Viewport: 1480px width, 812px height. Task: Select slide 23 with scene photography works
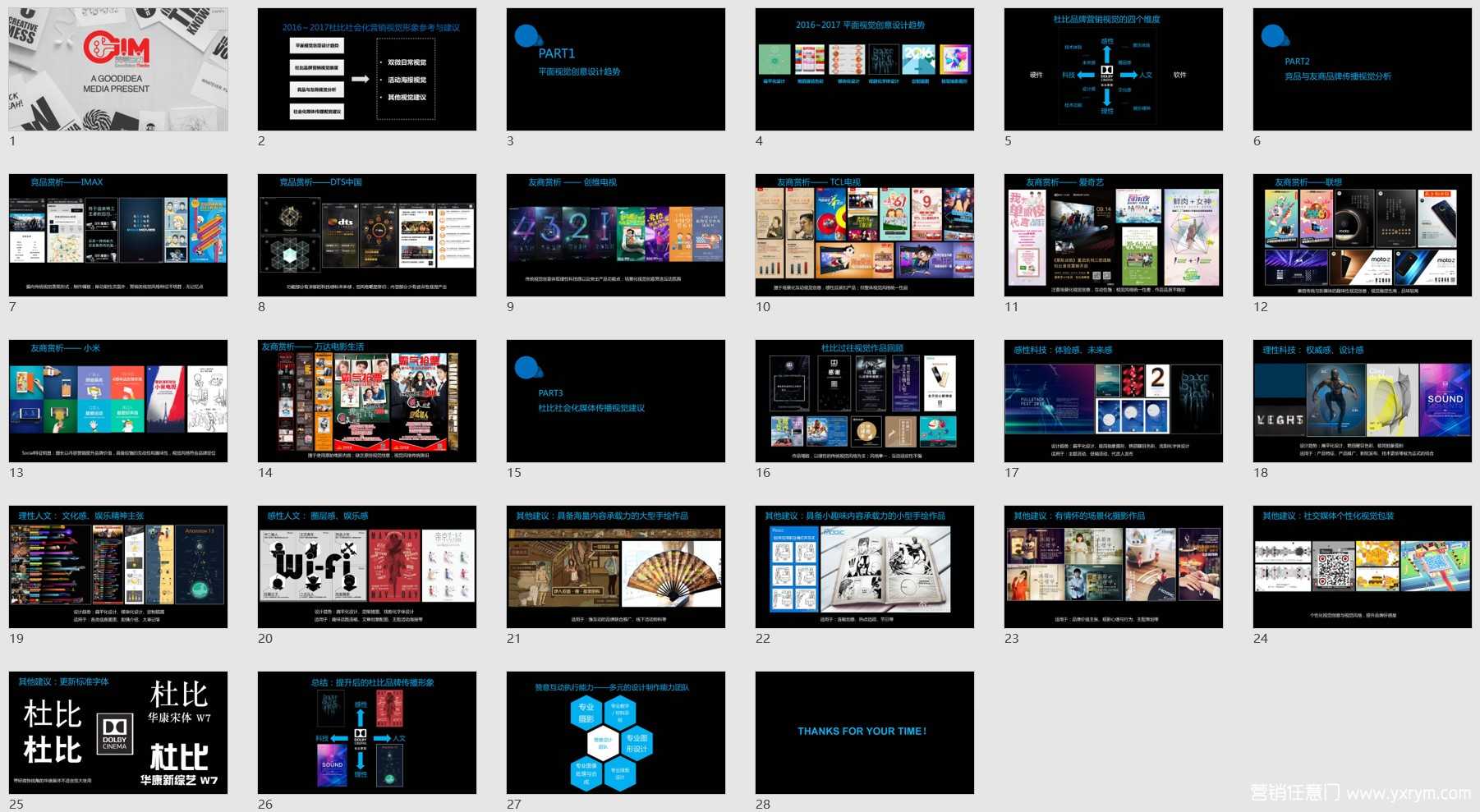(1114, 567)
